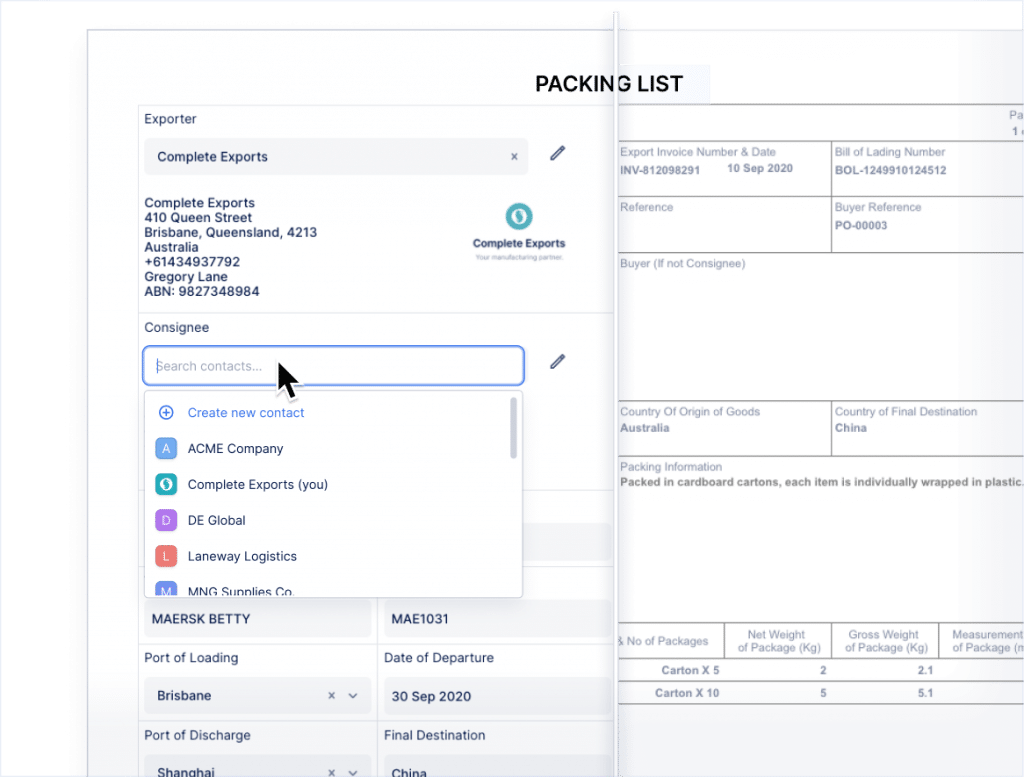Choose Create new contact
This screenshot has height=777, width=1024.
pyautogui.click(x=246, y=413)
